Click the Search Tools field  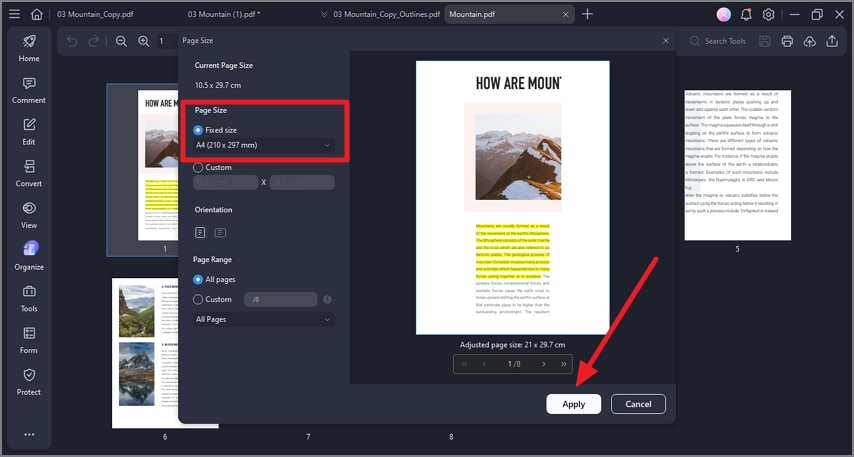(x=718, y=41)
